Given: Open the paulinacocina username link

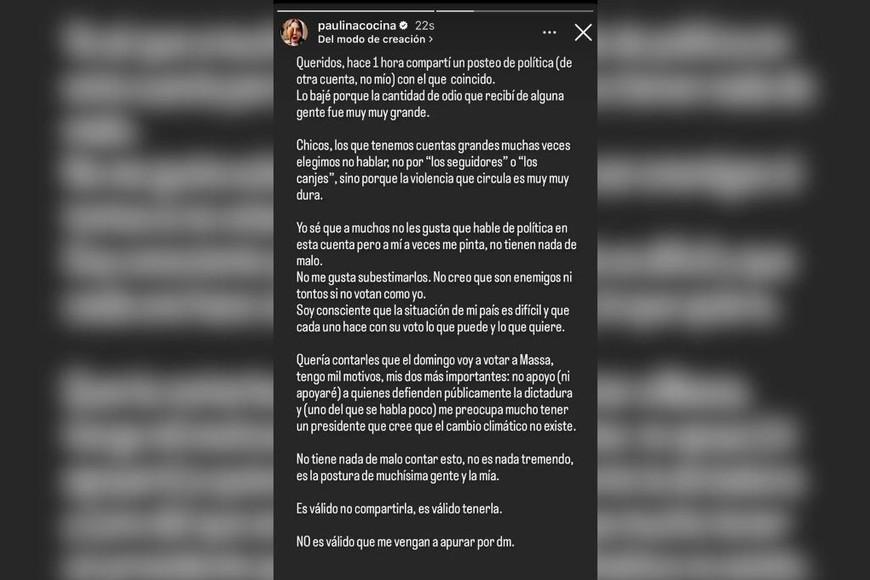Looking at the screenshot, I should [357, 26].
